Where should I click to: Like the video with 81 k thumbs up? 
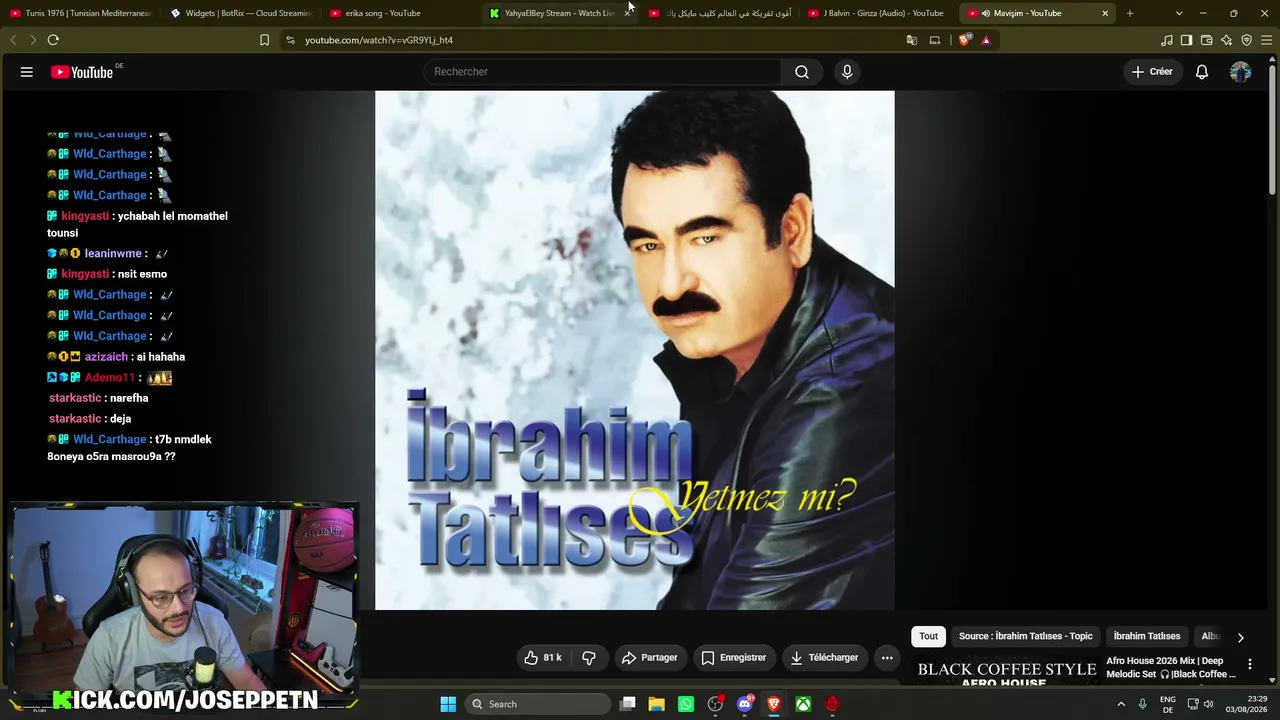[543, 658]
